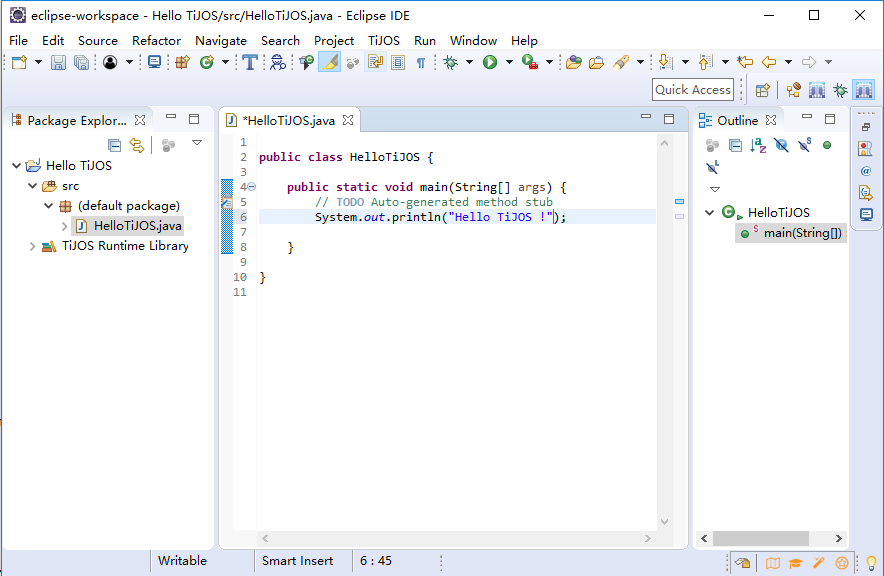Open the File menu

(19, 41)
